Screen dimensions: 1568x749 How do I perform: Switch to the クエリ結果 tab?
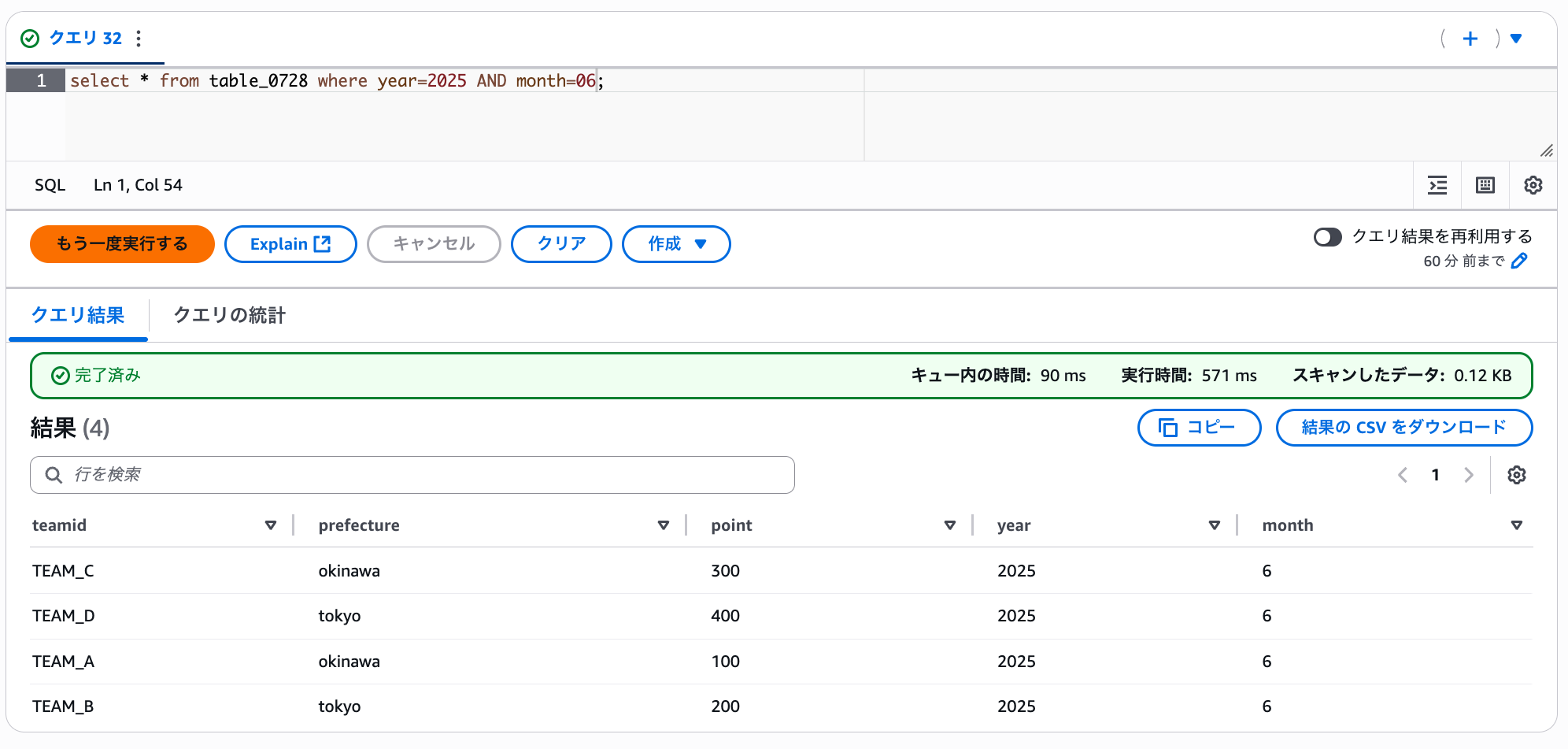pyautogui.click(x=78, y=315)
